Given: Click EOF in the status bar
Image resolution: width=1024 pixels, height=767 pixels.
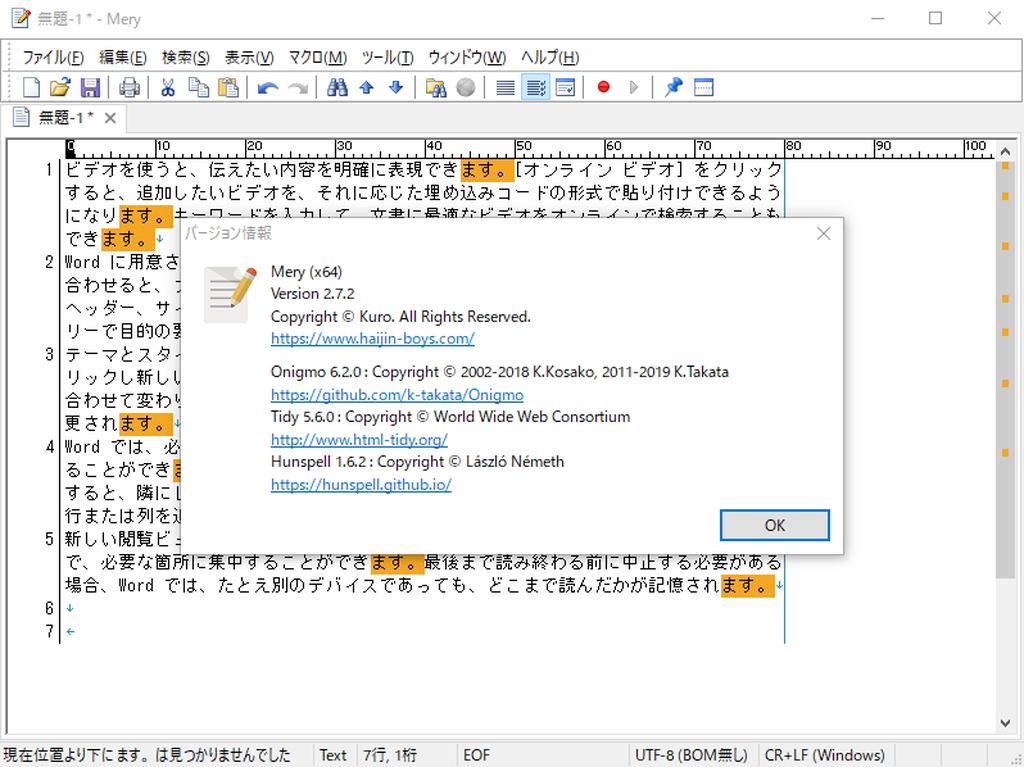Looking at the screenshot, I should pos(476,755).
